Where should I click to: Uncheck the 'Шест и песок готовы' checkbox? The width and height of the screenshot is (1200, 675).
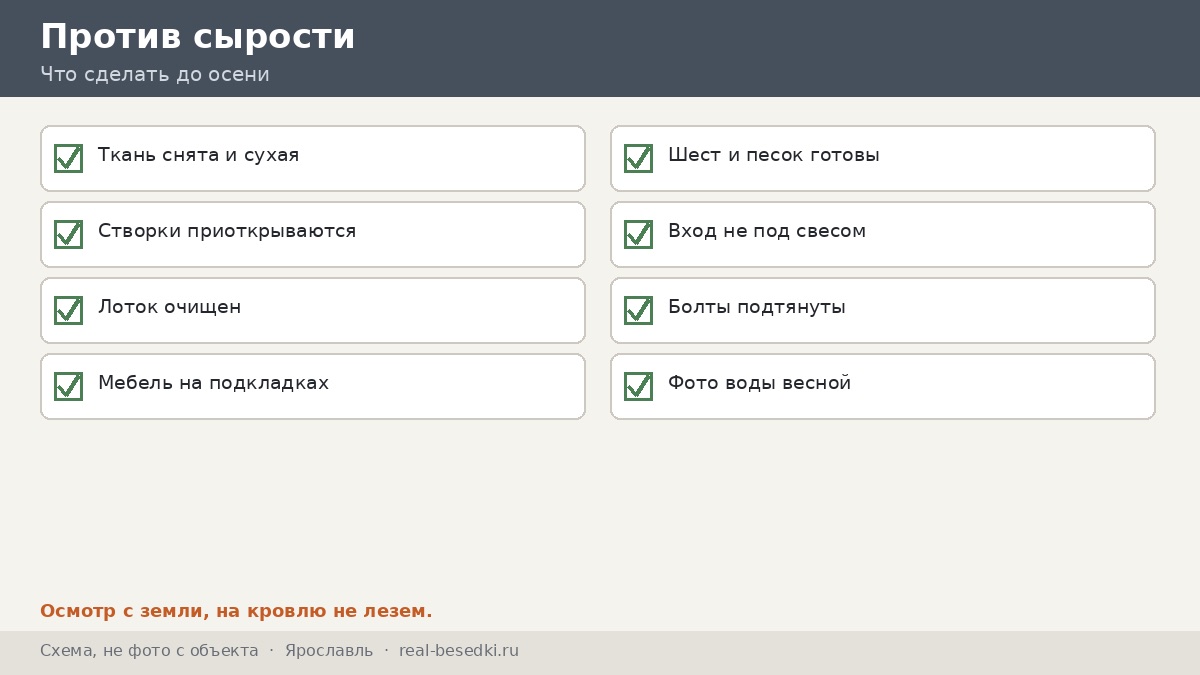(x=638, y=158)
